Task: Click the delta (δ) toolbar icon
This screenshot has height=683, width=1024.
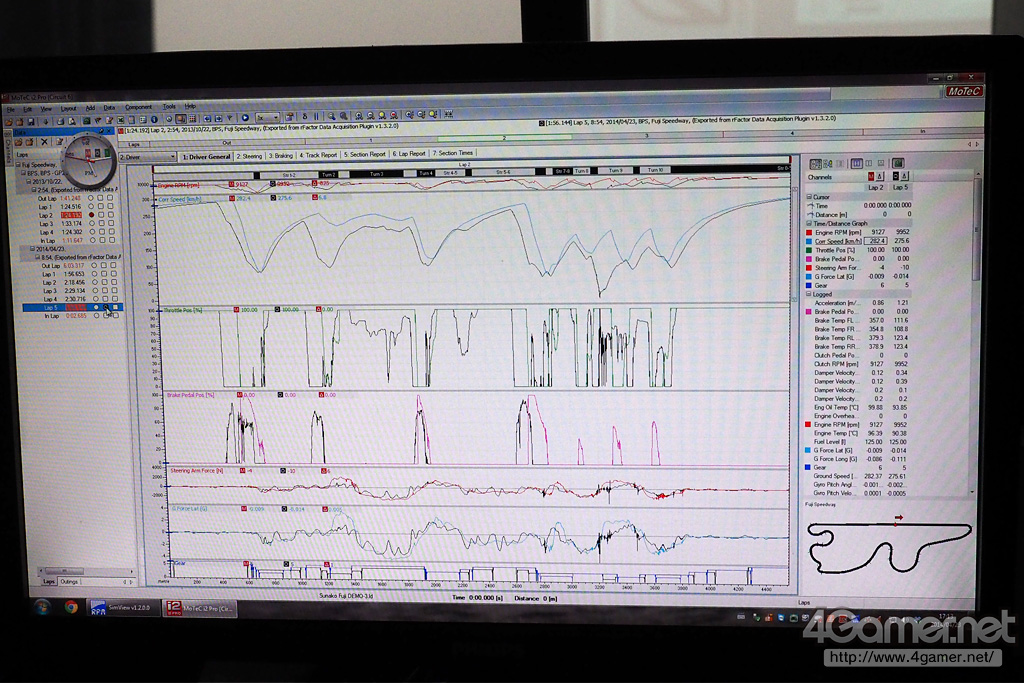Action: coord(304,117)
